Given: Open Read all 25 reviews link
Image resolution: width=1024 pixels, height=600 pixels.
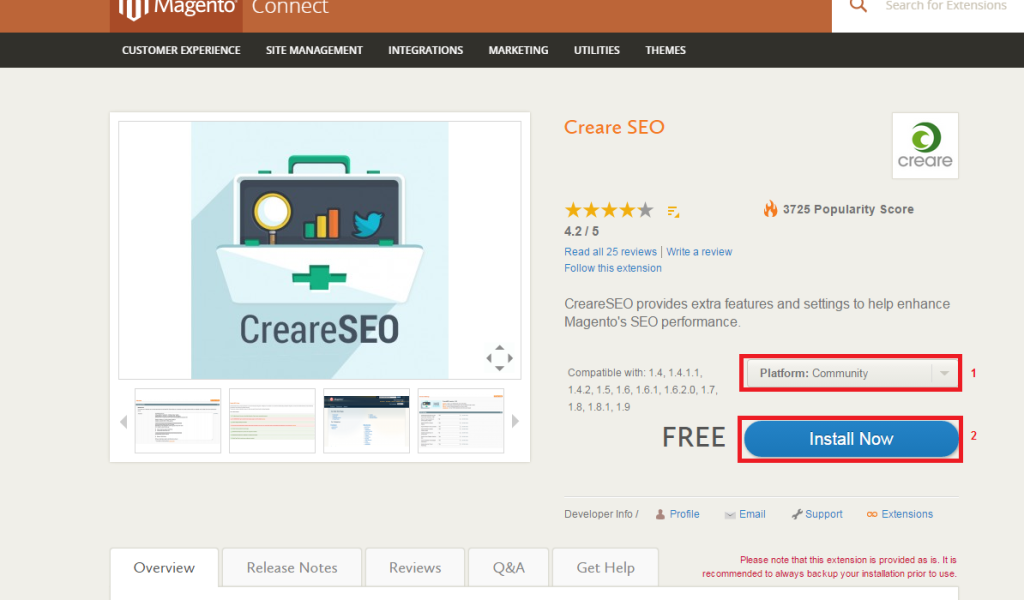Looking at the screenshot, I should tap(611, 252).
